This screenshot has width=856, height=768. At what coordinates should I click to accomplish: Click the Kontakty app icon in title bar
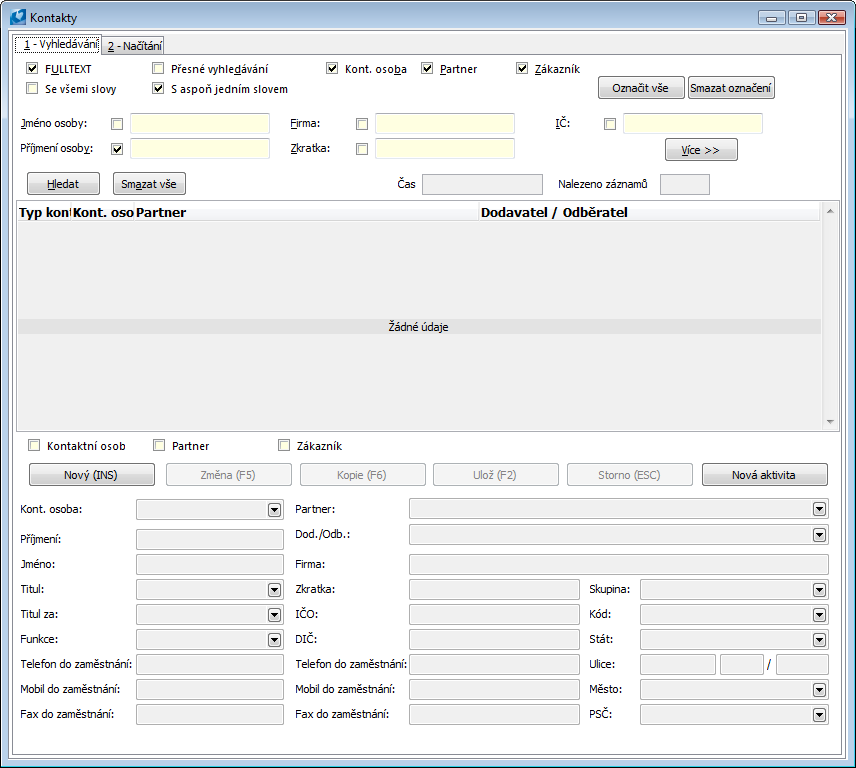16,18
